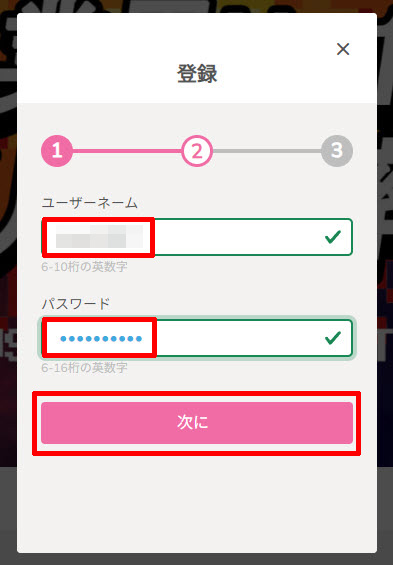The image size is (393, 565).
Task: Click the ユーザーネーム label
Action: click(x=90, y=203)
